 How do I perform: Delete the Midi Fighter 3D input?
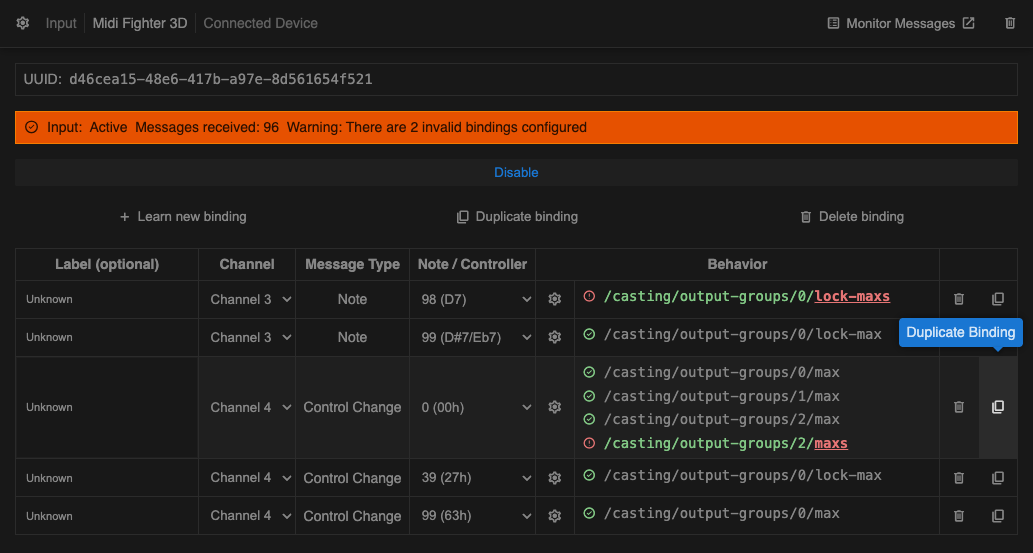pos(1010,23)
